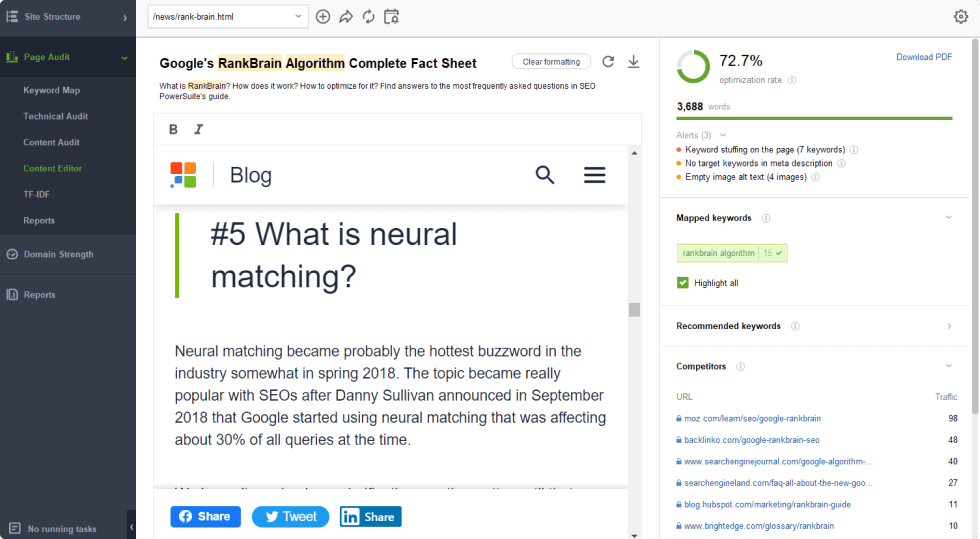Click the Traffic column header
This screenshot has width=980, height=539.
click(946, 397)
